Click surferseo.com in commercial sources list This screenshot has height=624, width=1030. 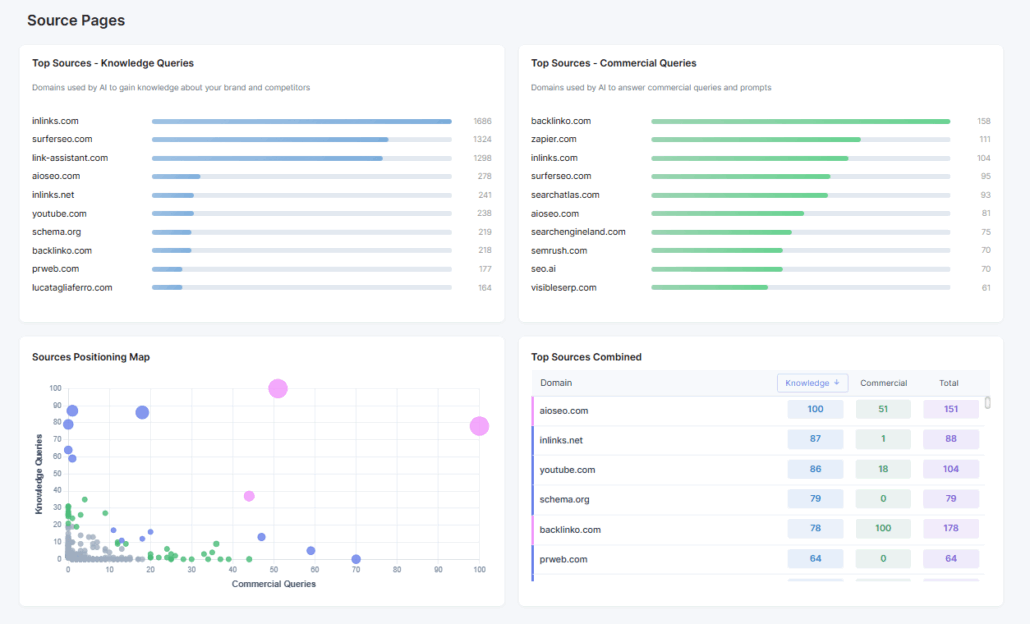coord(561,176)
